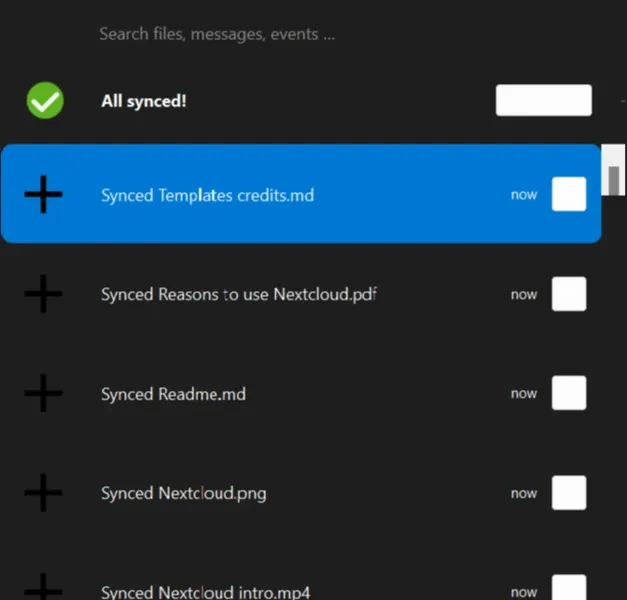This screenshot has width=627, height=600.
Task: Select the Synced Templates credits.md activity entry
Action: pyautogui.click(x=301, y=194)
